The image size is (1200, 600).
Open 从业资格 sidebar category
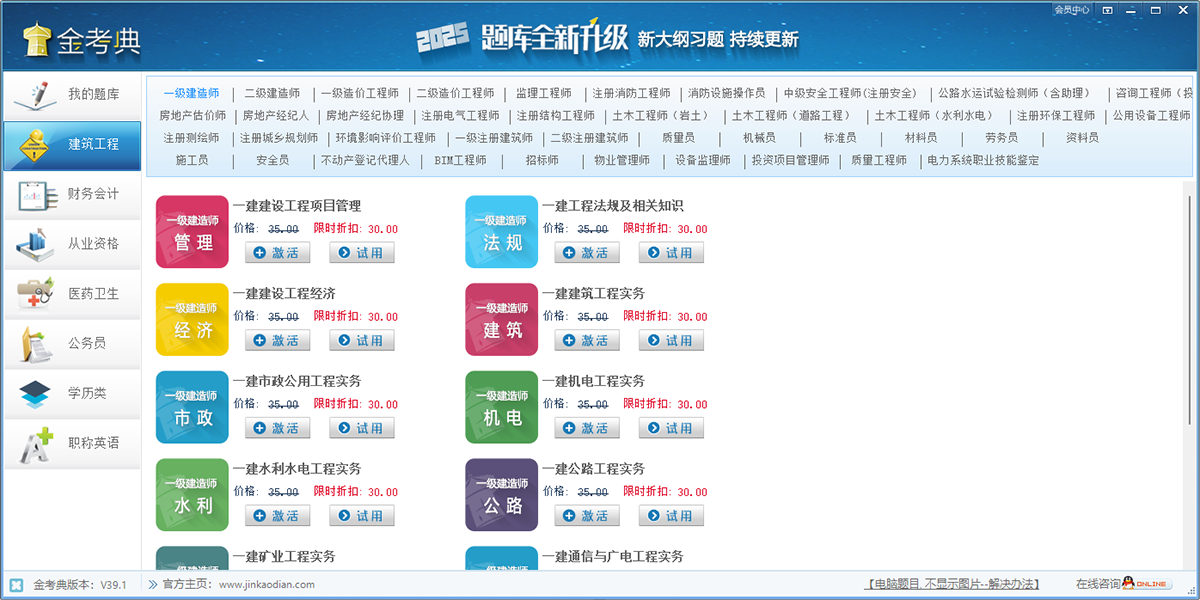[72, 244]
